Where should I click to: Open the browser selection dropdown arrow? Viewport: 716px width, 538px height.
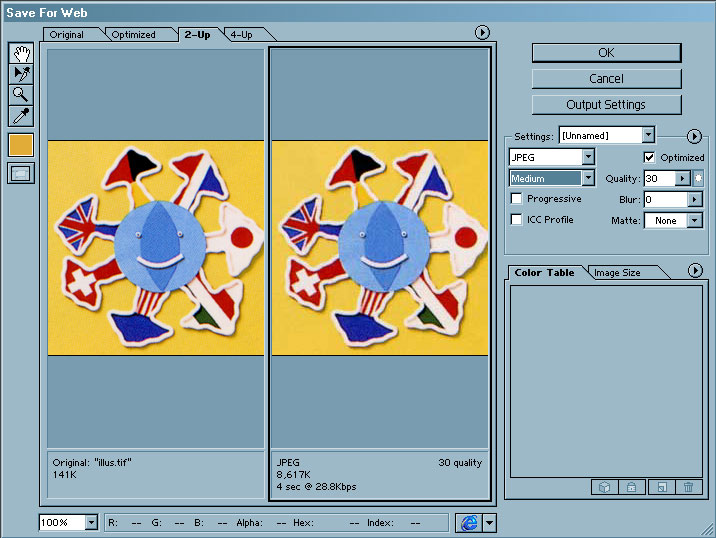490,523
